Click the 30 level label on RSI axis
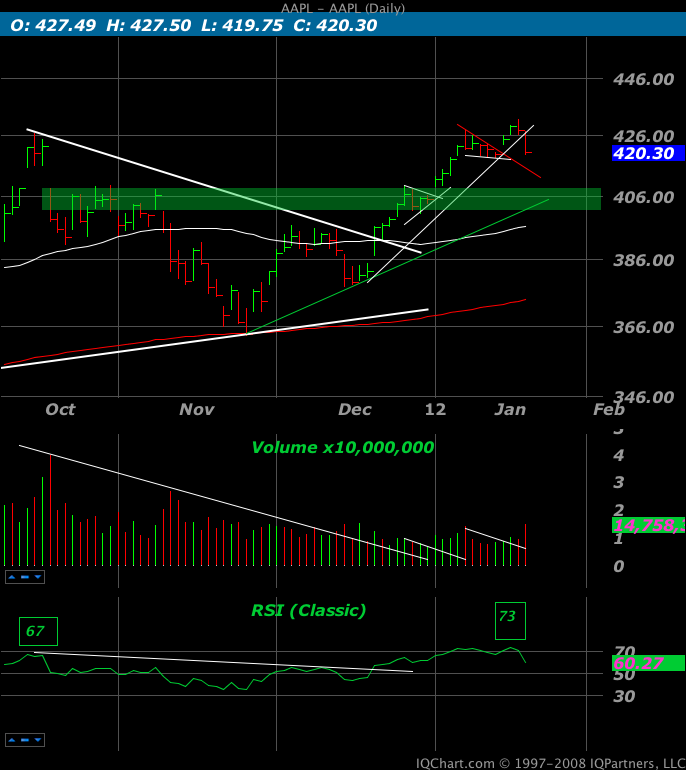Viewport: 686px width, 770px height. (624, 696)
